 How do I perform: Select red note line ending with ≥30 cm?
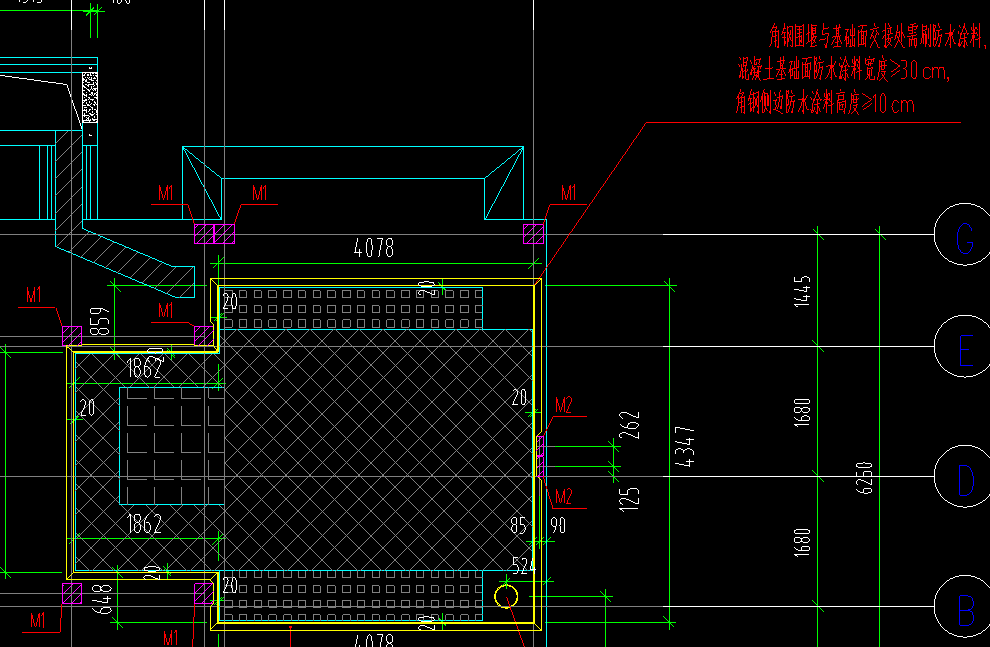[x=844, y=71]
